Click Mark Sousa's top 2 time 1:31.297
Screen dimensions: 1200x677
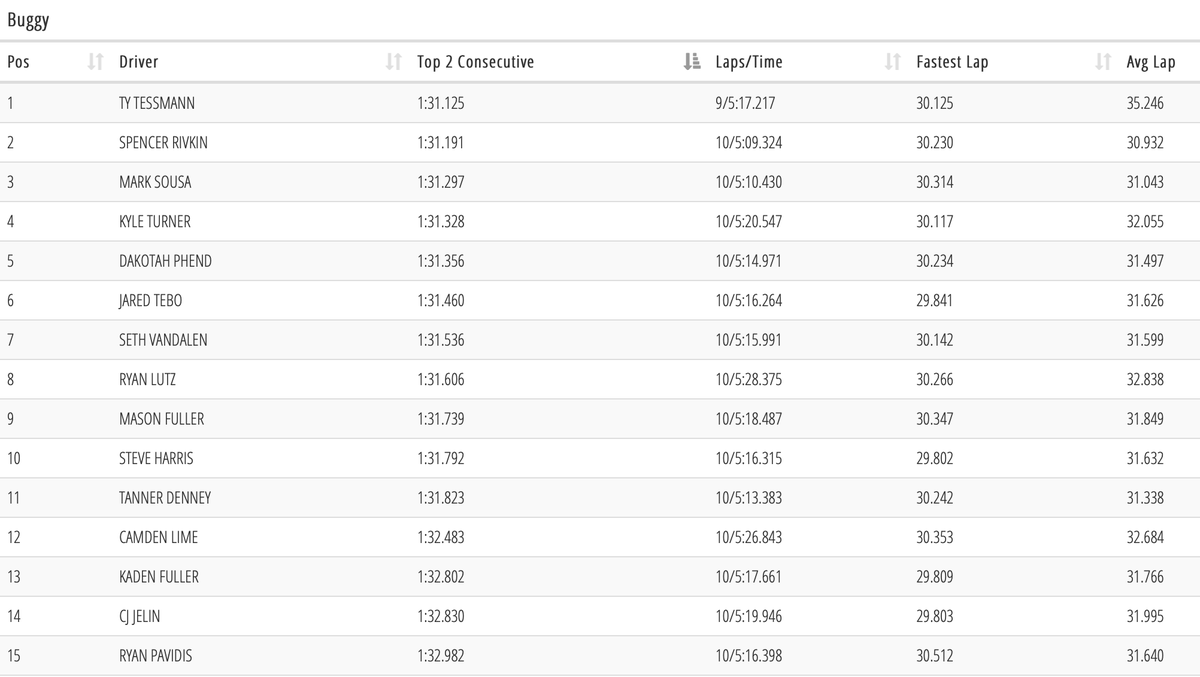pyautogui.click(x=440, y=182)
